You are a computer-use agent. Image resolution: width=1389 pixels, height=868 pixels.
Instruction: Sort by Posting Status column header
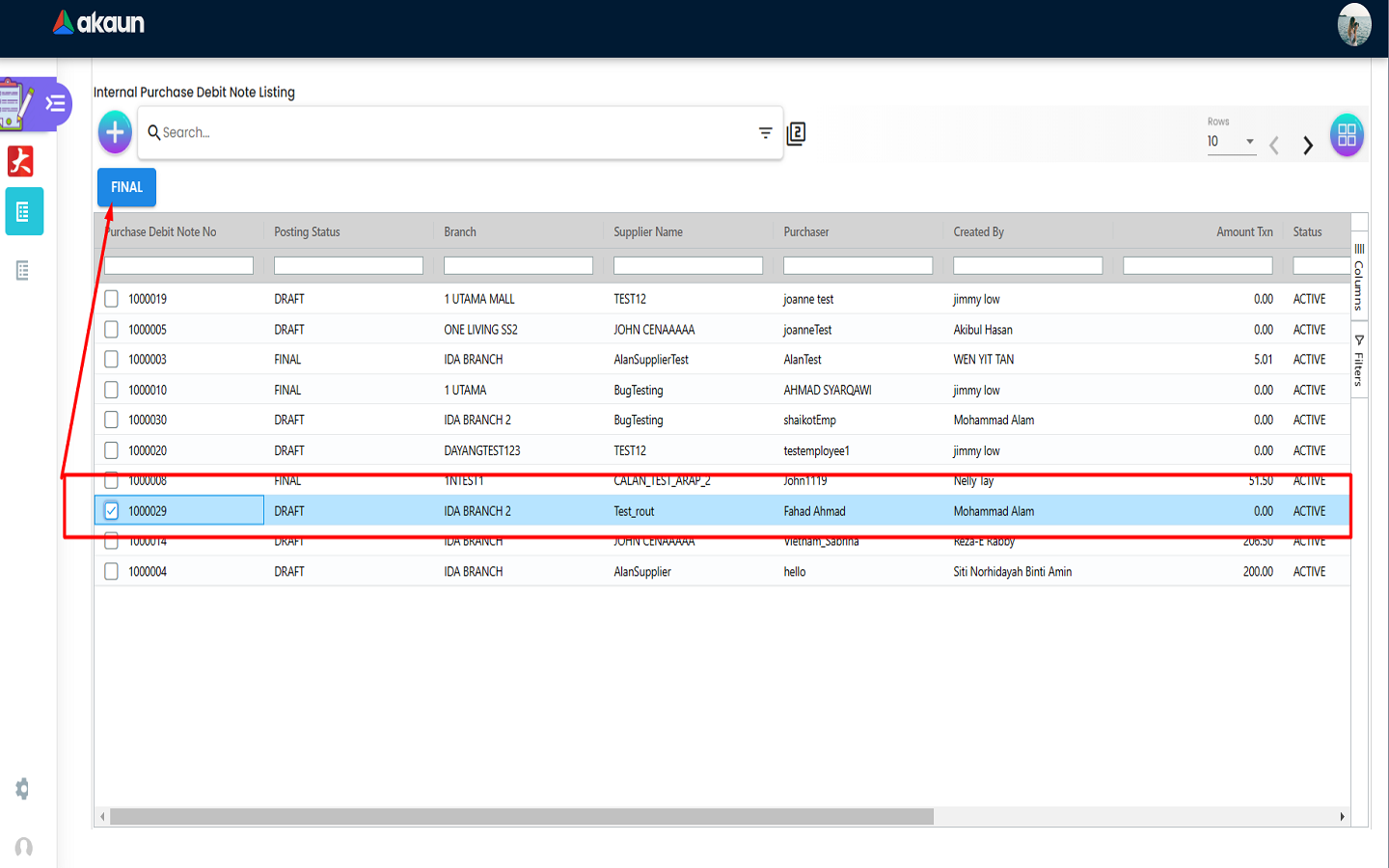pyautogui.click(x=308, y=232)
